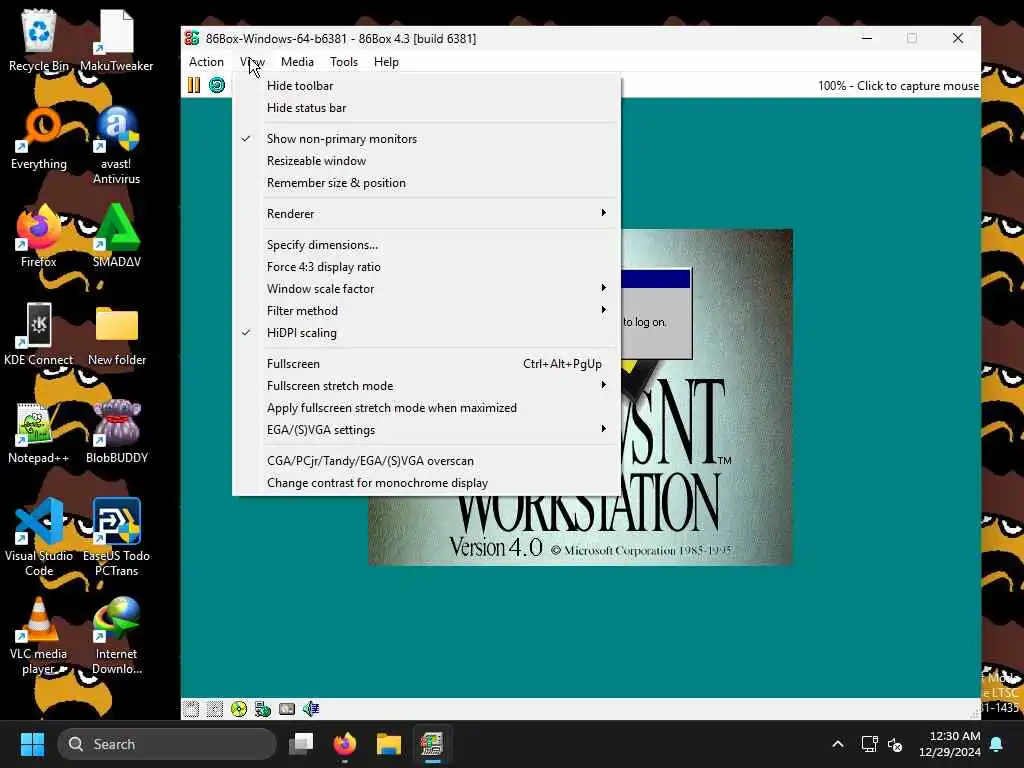Select the Firefox desktop shortcut
The image size is (1024, 768).
pyautogui.click(x=39, y=236)
